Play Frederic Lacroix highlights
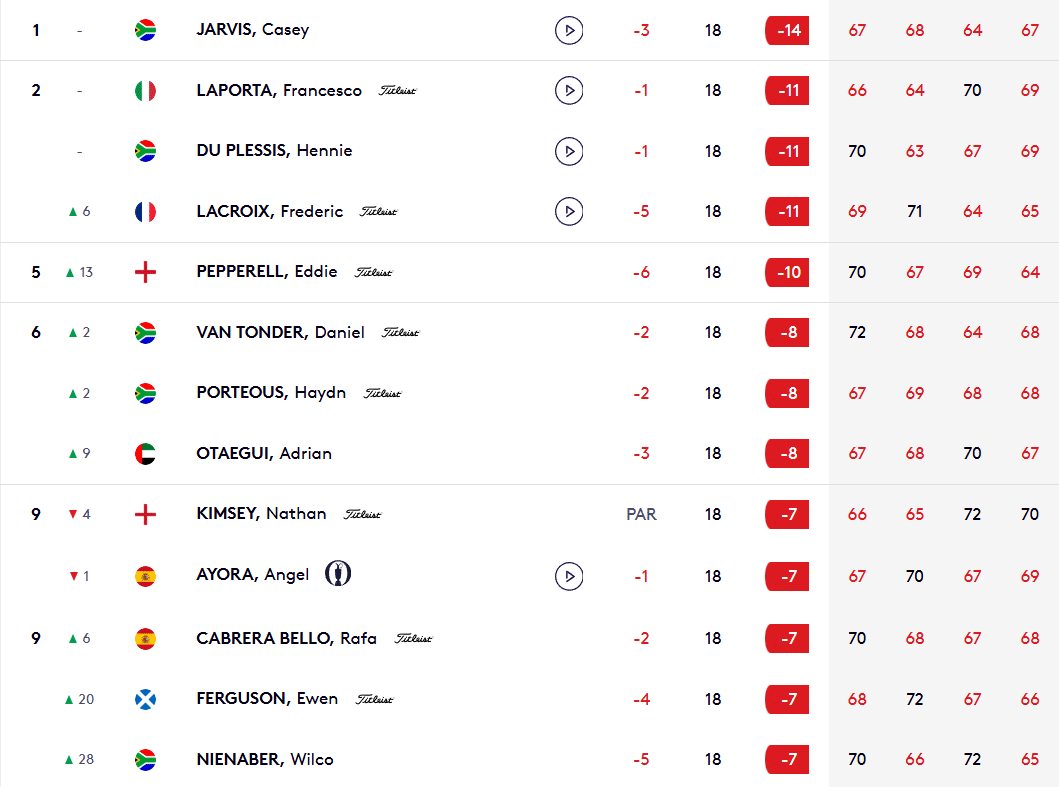The height and width of the screenshot is (787, 1059). (x=569, y=211)
